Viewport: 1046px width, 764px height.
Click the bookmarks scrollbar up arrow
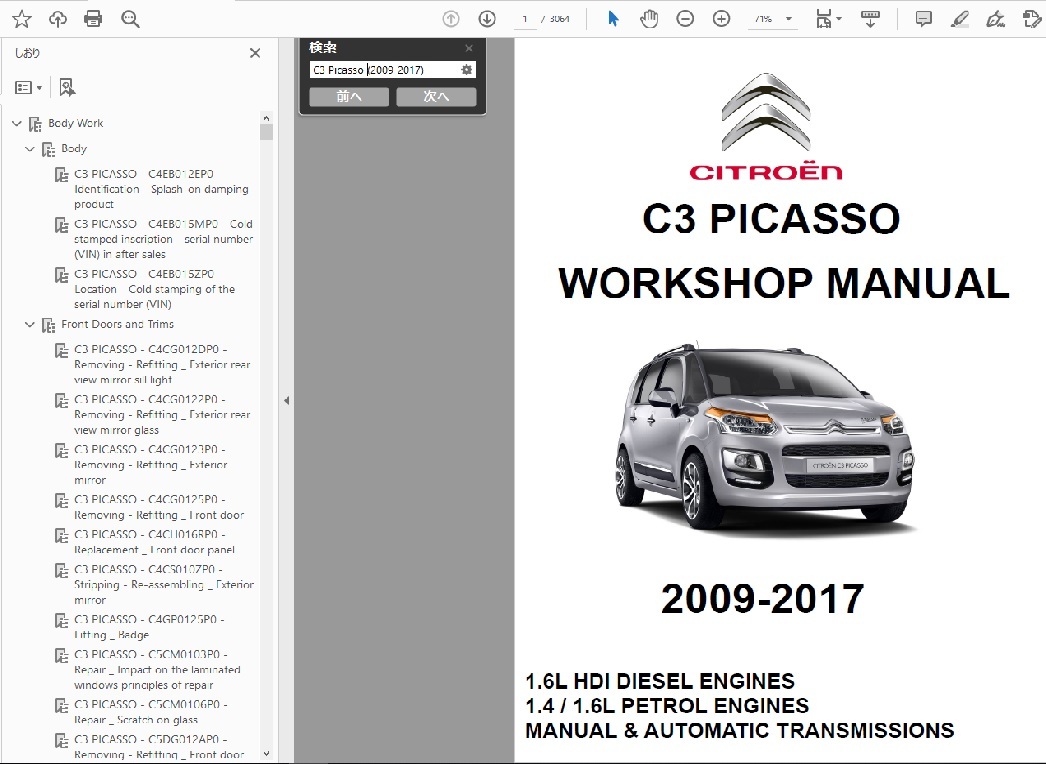[266, 118]
